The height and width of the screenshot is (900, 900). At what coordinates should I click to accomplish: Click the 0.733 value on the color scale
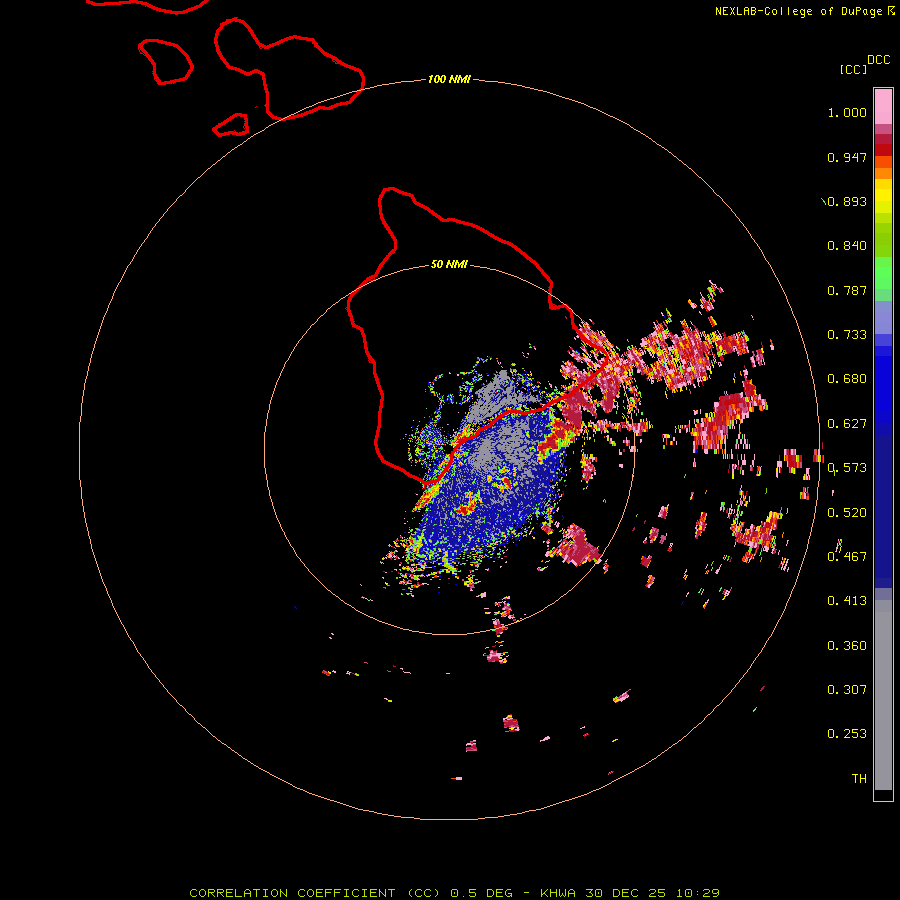(x=847, y=335)
